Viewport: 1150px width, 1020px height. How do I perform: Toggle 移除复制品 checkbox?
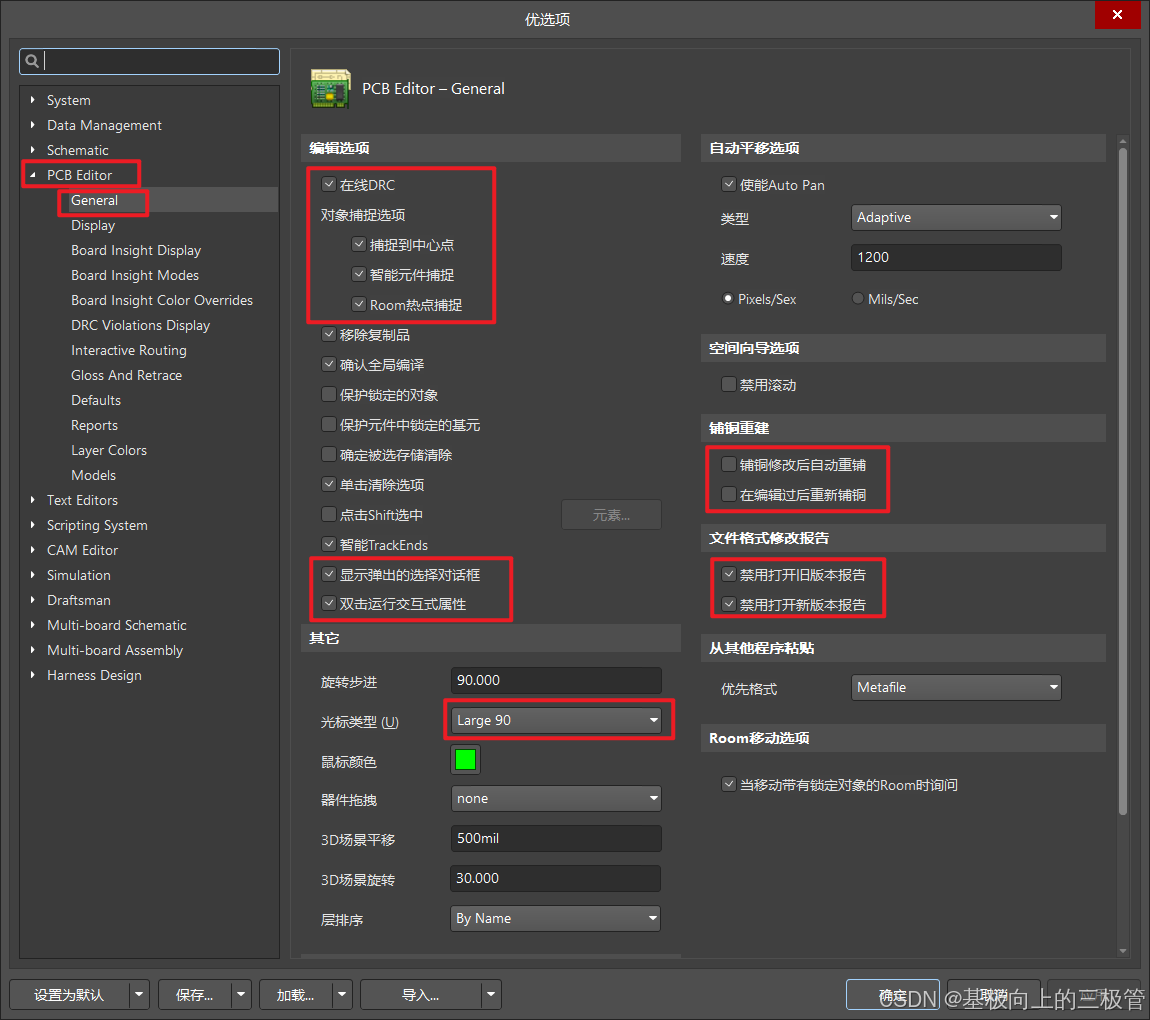[x=329, y=334]
